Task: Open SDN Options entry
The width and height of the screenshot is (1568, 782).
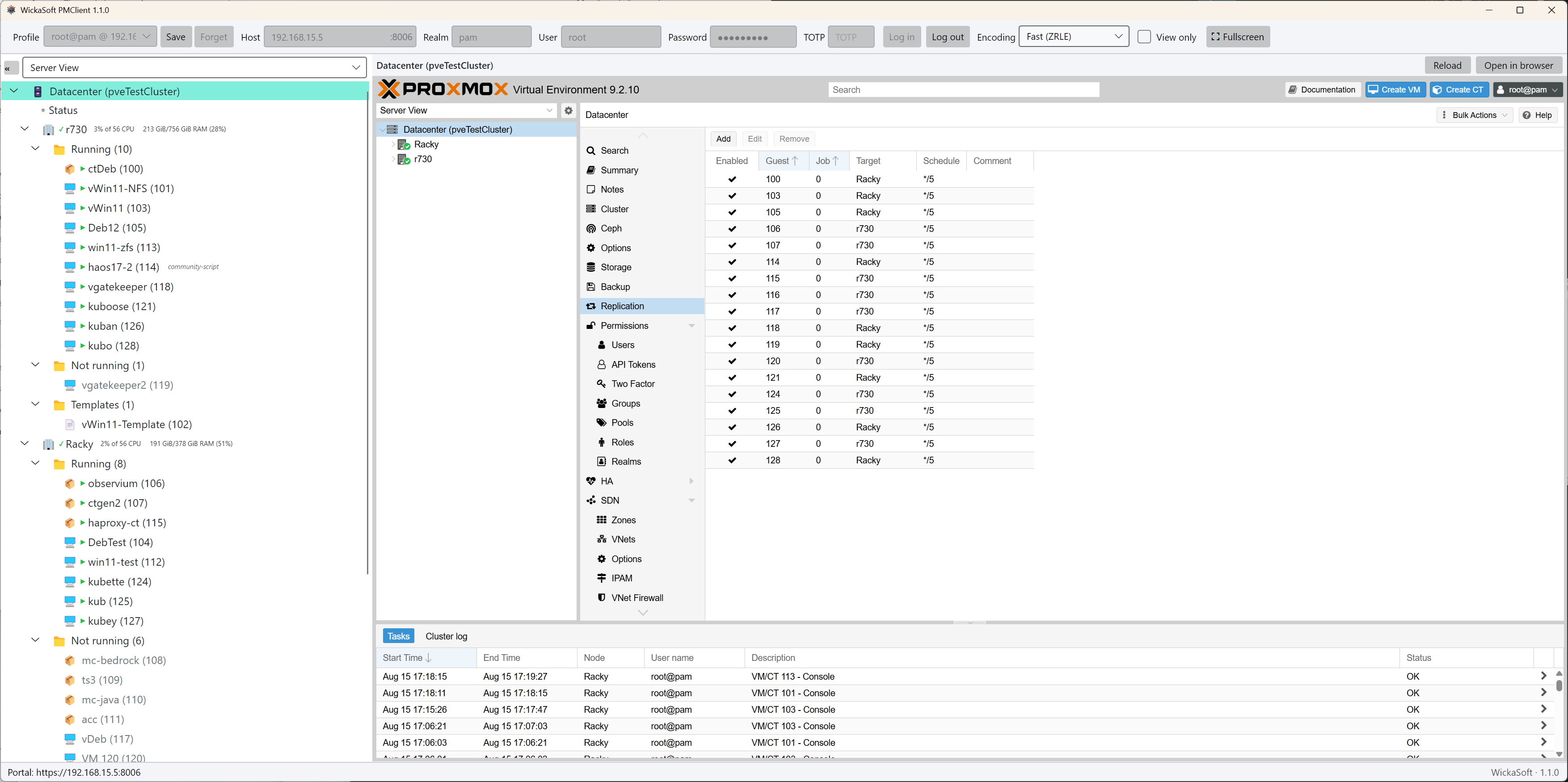Action: pos(642,559)
